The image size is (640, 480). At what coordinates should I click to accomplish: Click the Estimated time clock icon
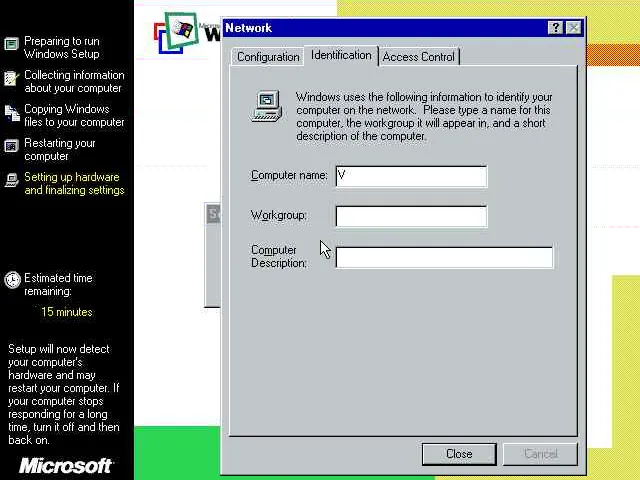pyautogui.click(x=12, y=280)
